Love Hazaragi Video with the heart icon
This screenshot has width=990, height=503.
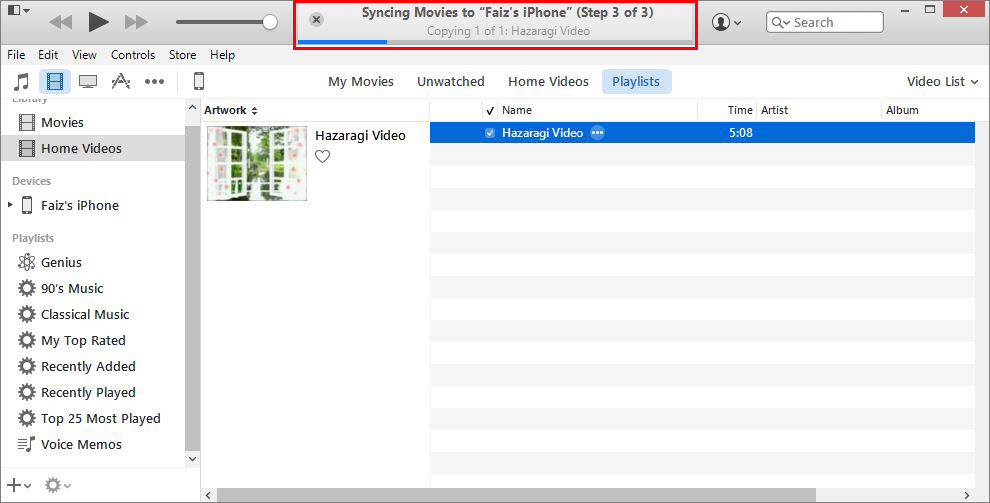pos(323,156)
